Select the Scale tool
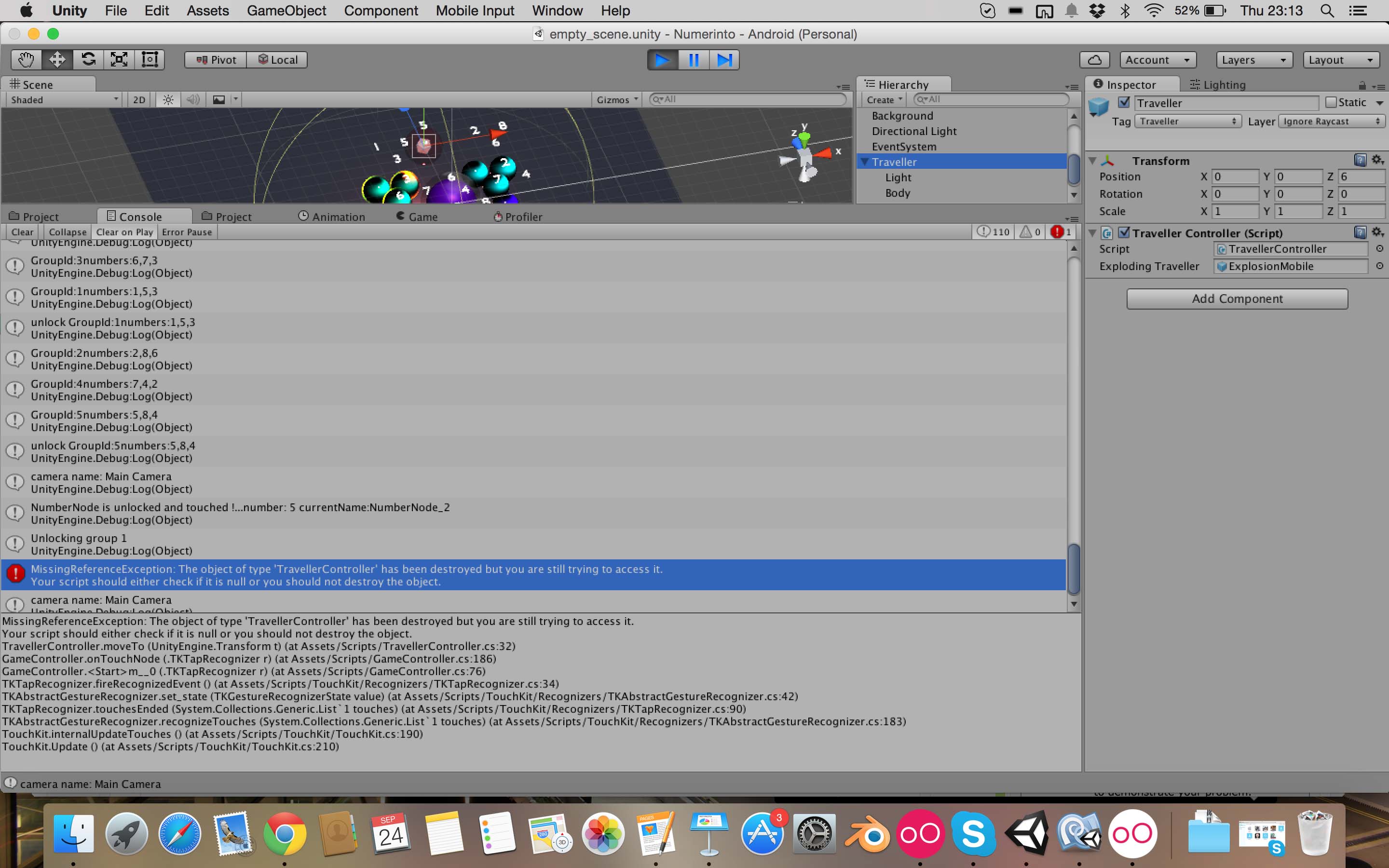Viewport: 1389px width, 868px height. (119, 59)
